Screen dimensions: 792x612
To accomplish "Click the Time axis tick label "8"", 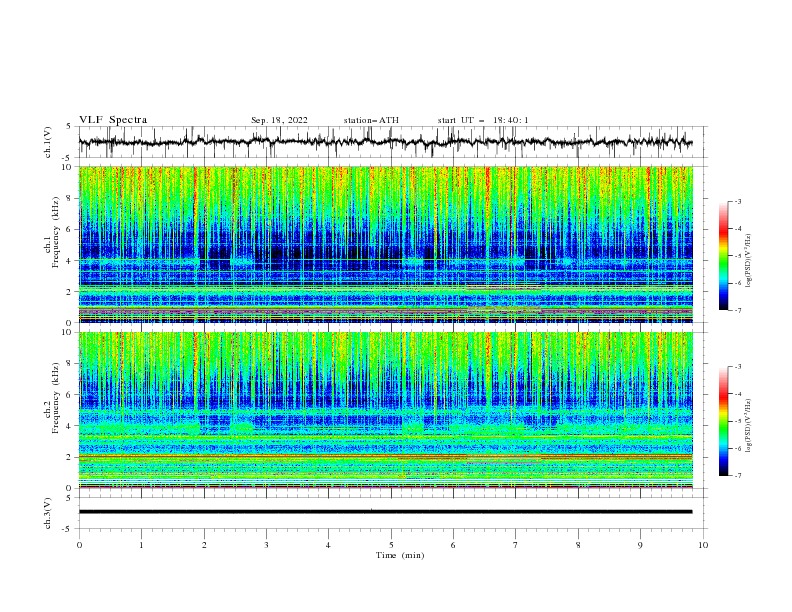I will point(578,545).
